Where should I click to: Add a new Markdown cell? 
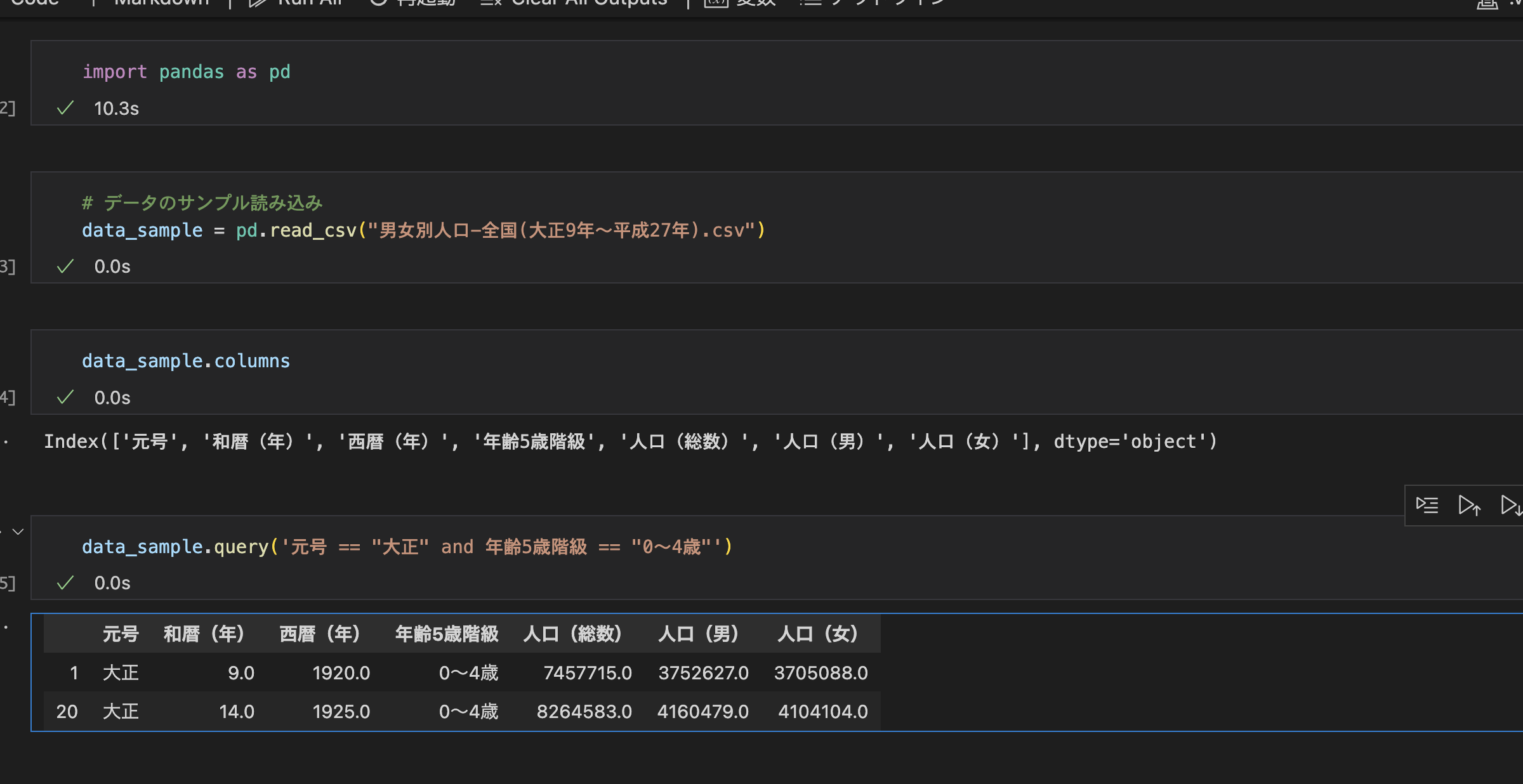[x=161, y=3]
